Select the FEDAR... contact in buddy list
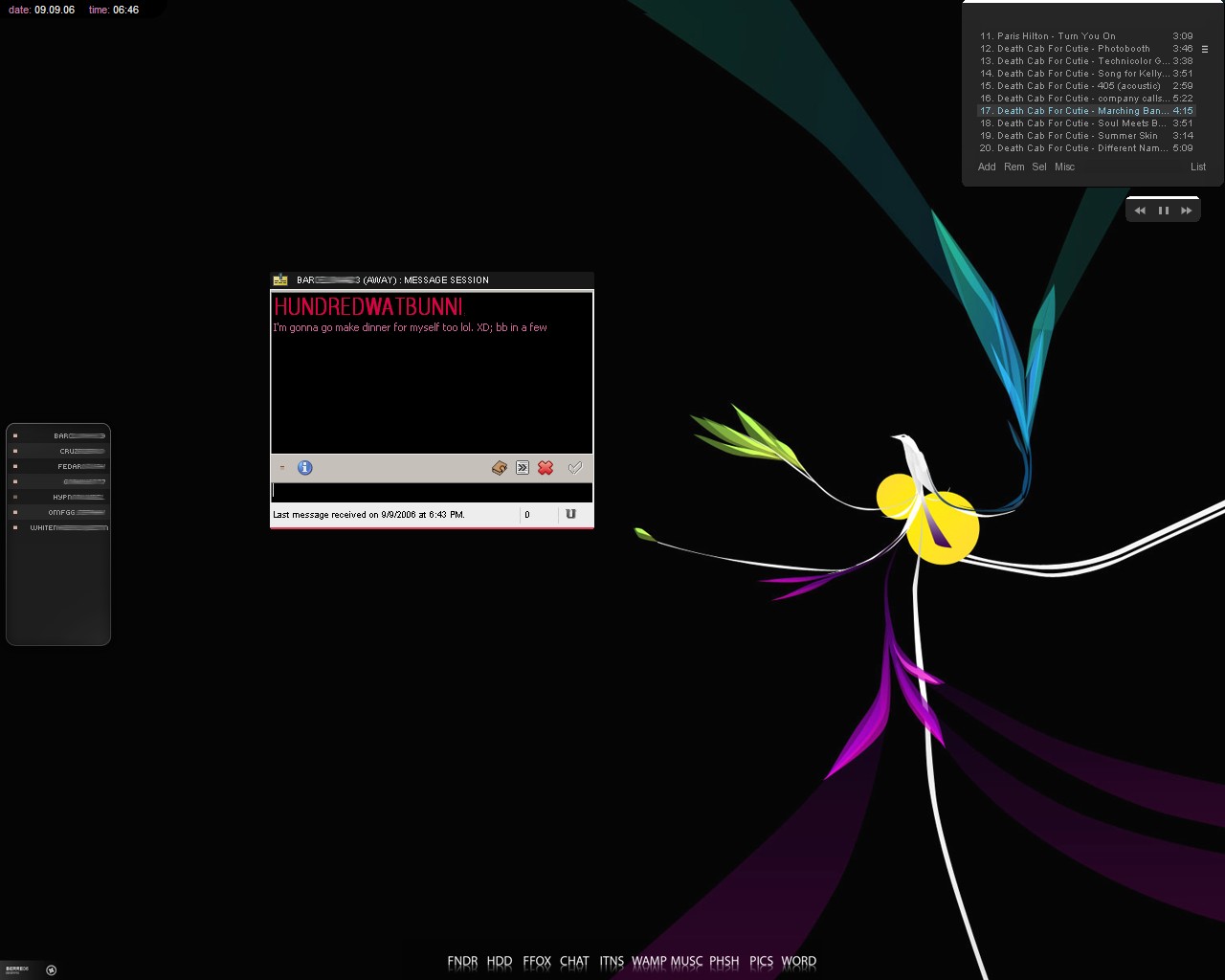The height and width of the screenshot is (980, 1225). [58, 466]
